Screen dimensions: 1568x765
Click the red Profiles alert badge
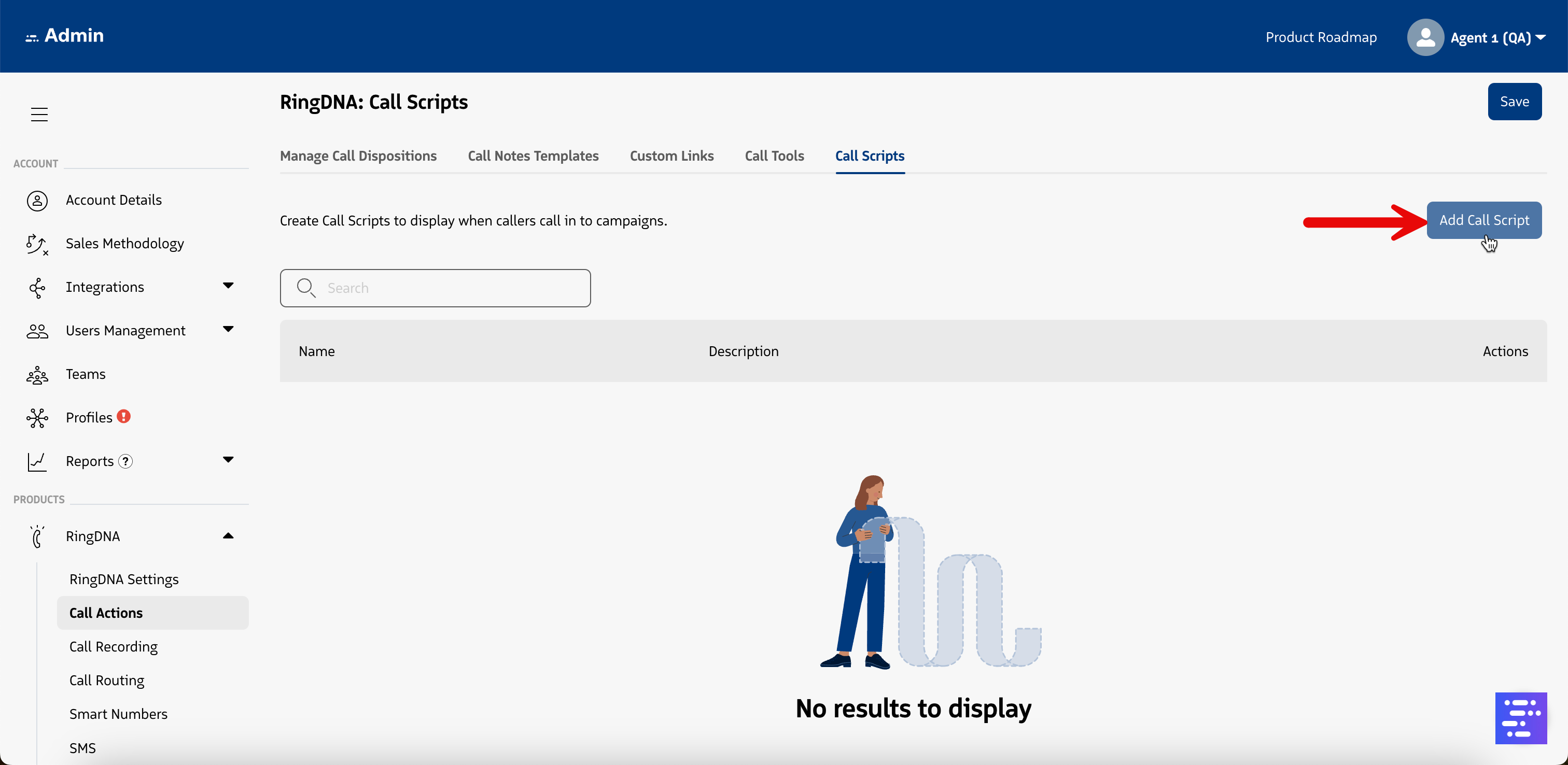click(x=123, y=416)
